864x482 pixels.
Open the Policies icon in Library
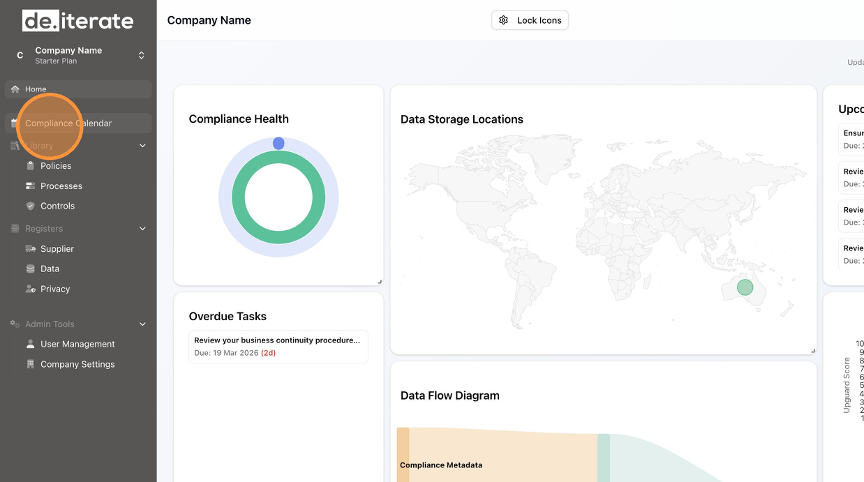(30, 166)
